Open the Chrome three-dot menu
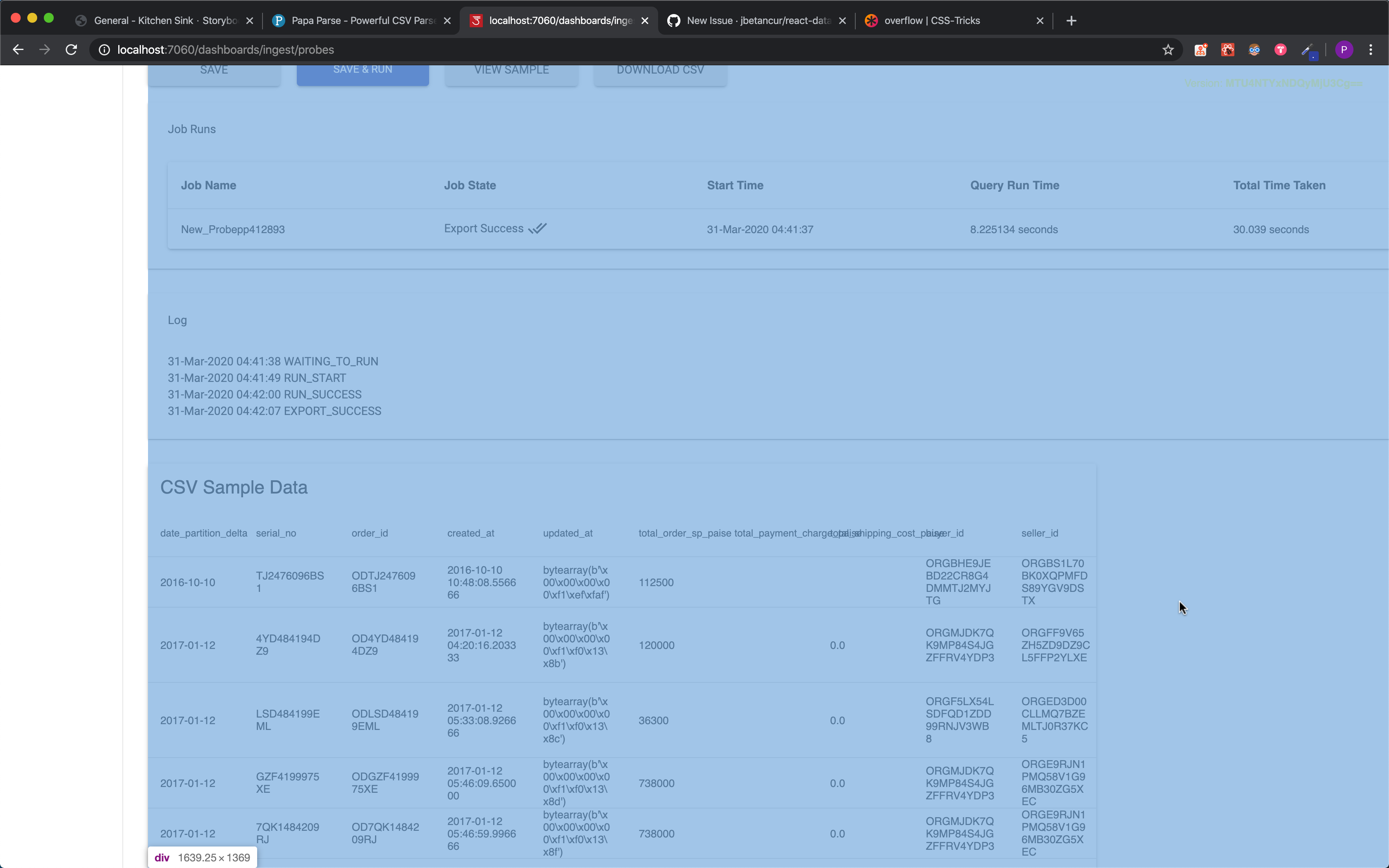This screenshot has width=1389, height=868. (1371, 50)
